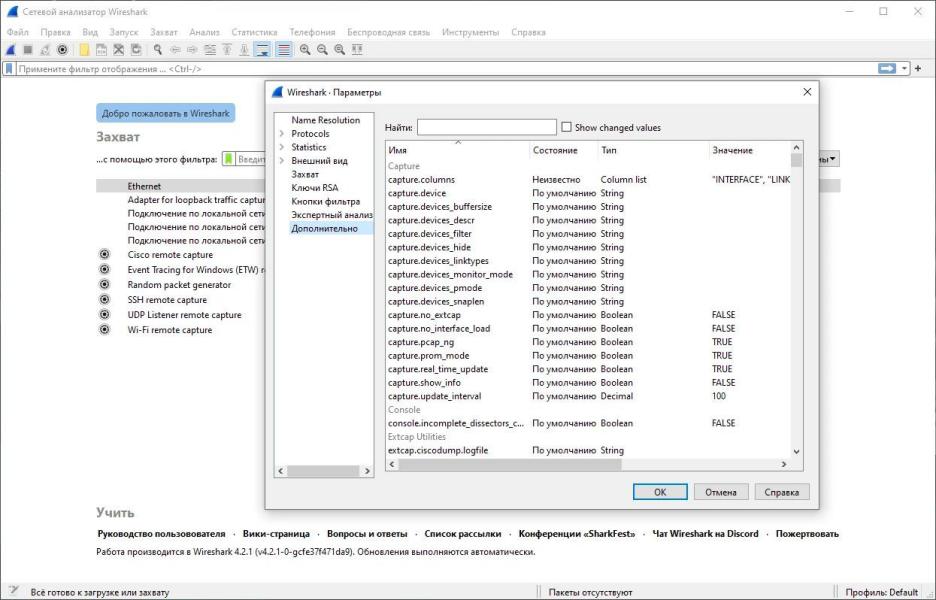
Task: Click the status bar expert info icon
Action: pos(14,591)
